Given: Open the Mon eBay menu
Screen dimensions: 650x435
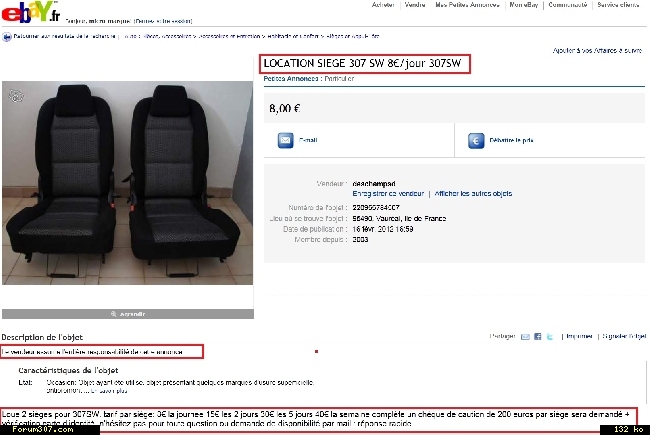Looking at the screenshot, I should pyautogui.click(x=524, y=5).
